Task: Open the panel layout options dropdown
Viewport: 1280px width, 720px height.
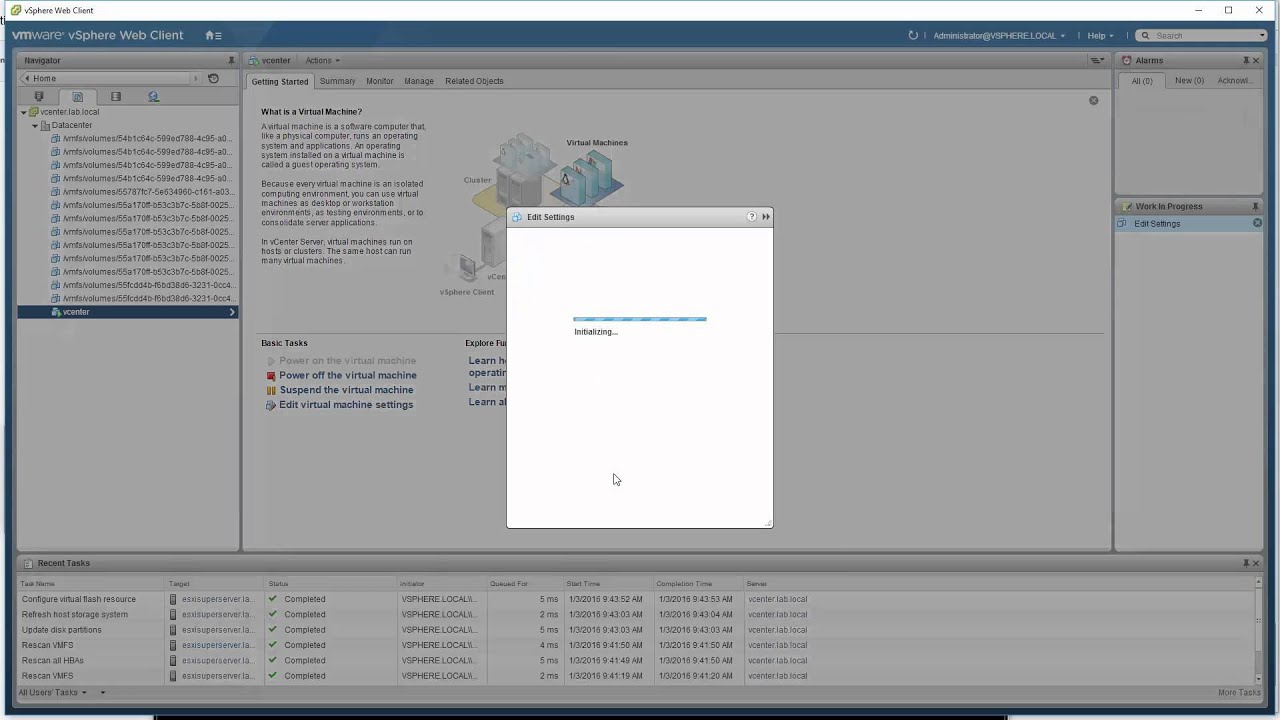Action: (1097, 61)
